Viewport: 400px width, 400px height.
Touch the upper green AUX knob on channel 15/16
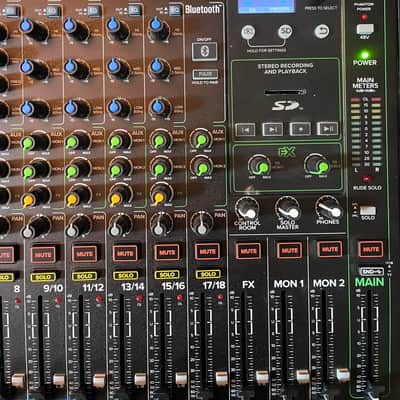[161, 140]
